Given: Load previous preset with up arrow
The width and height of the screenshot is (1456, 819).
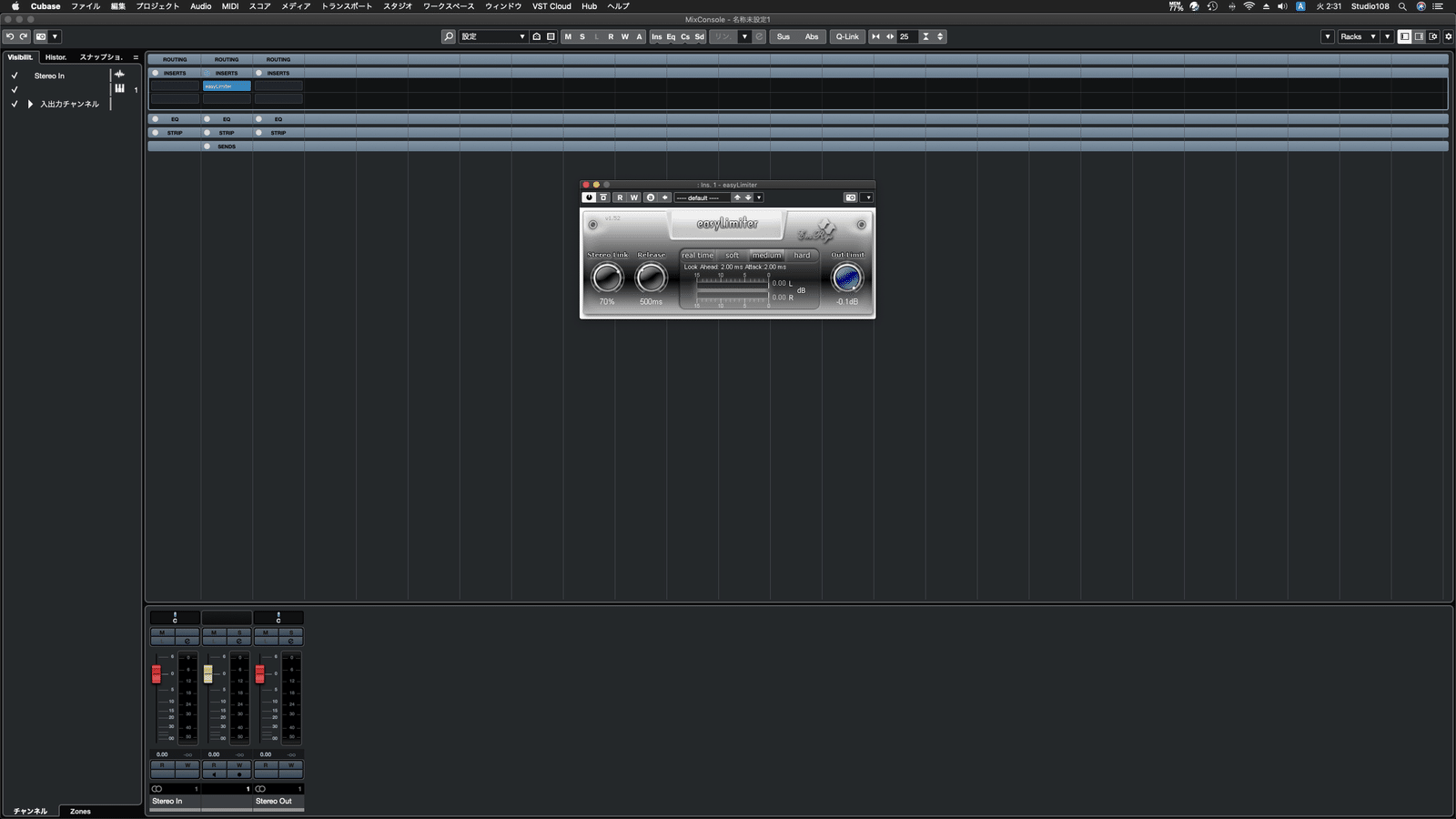Looking at the screenshot, I should tap(737, 197).
